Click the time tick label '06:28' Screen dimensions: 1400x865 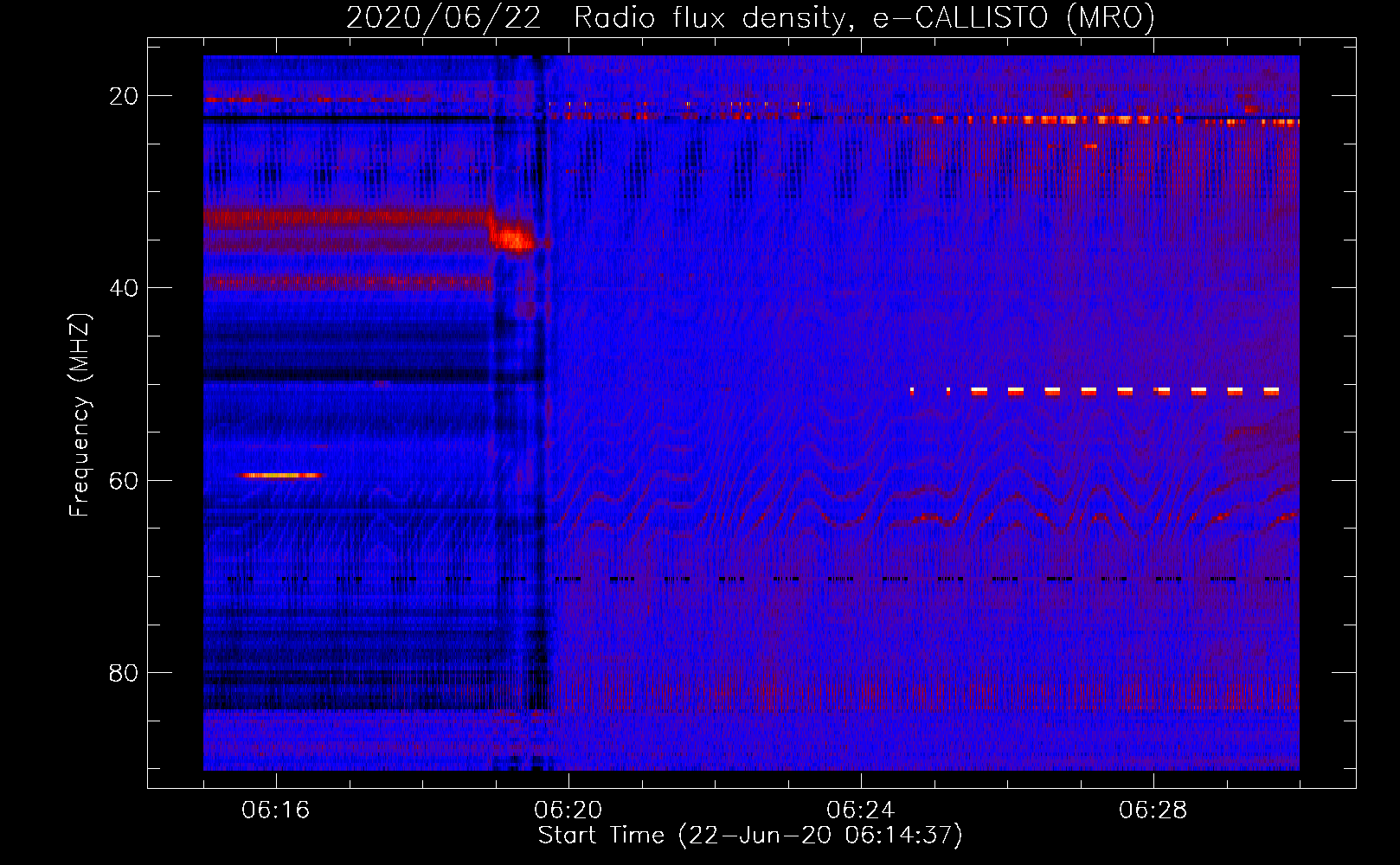coord(1153,811)
